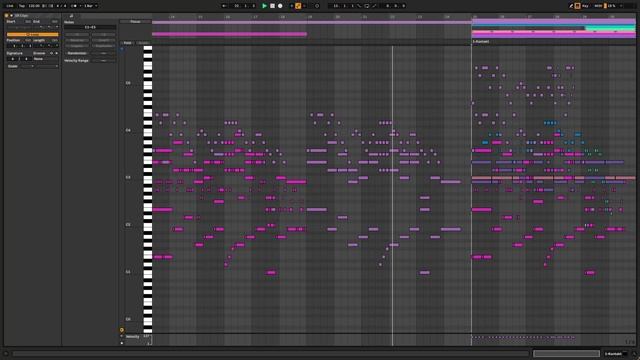Click the I-Kontakt clip label in editor
This screenshot has width=640, height=360.
[x=481, y=42]
